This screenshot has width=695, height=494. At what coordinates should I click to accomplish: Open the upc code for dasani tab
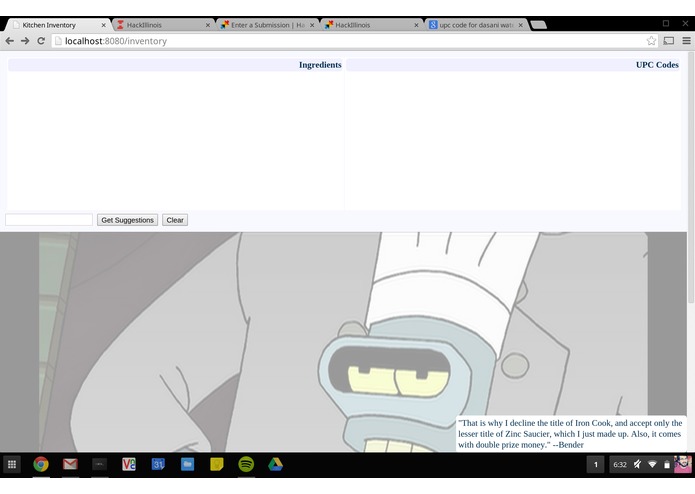click(x=476, y=25)
